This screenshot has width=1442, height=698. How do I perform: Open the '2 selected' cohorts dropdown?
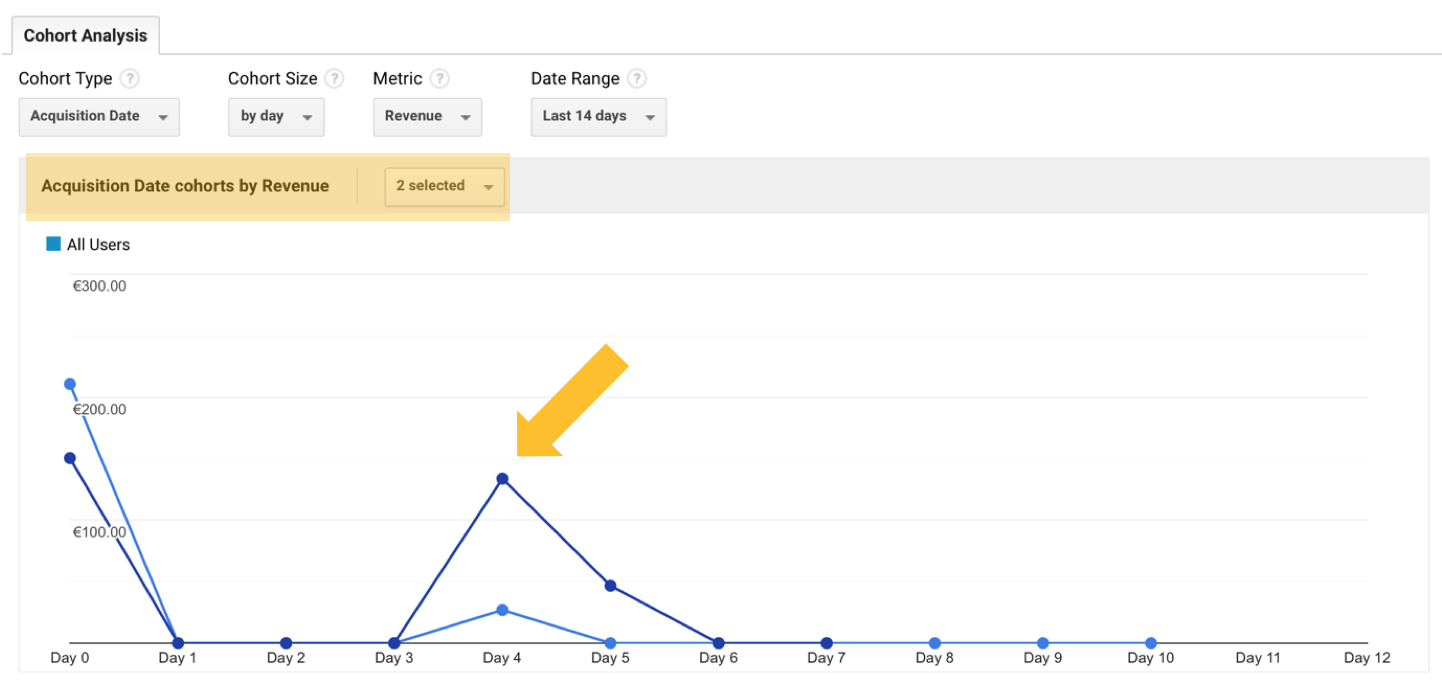[x=444, y=186]
